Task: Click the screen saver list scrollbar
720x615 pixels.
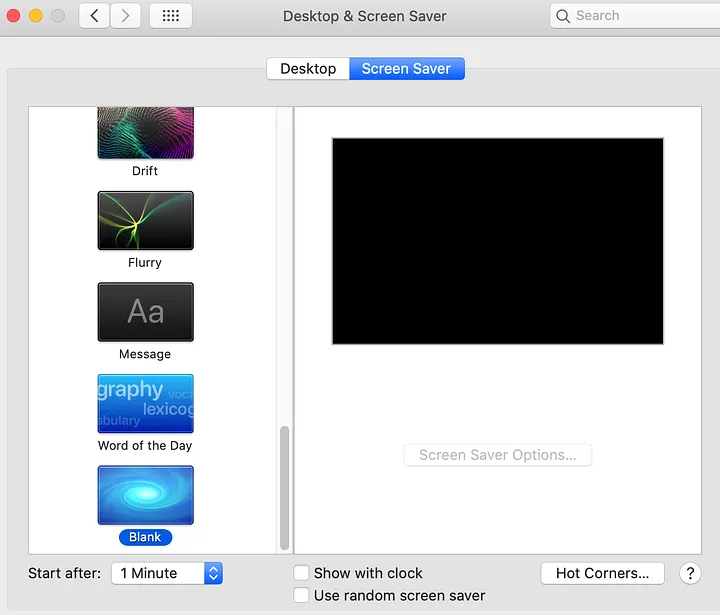Action: (x=284, y=487)
